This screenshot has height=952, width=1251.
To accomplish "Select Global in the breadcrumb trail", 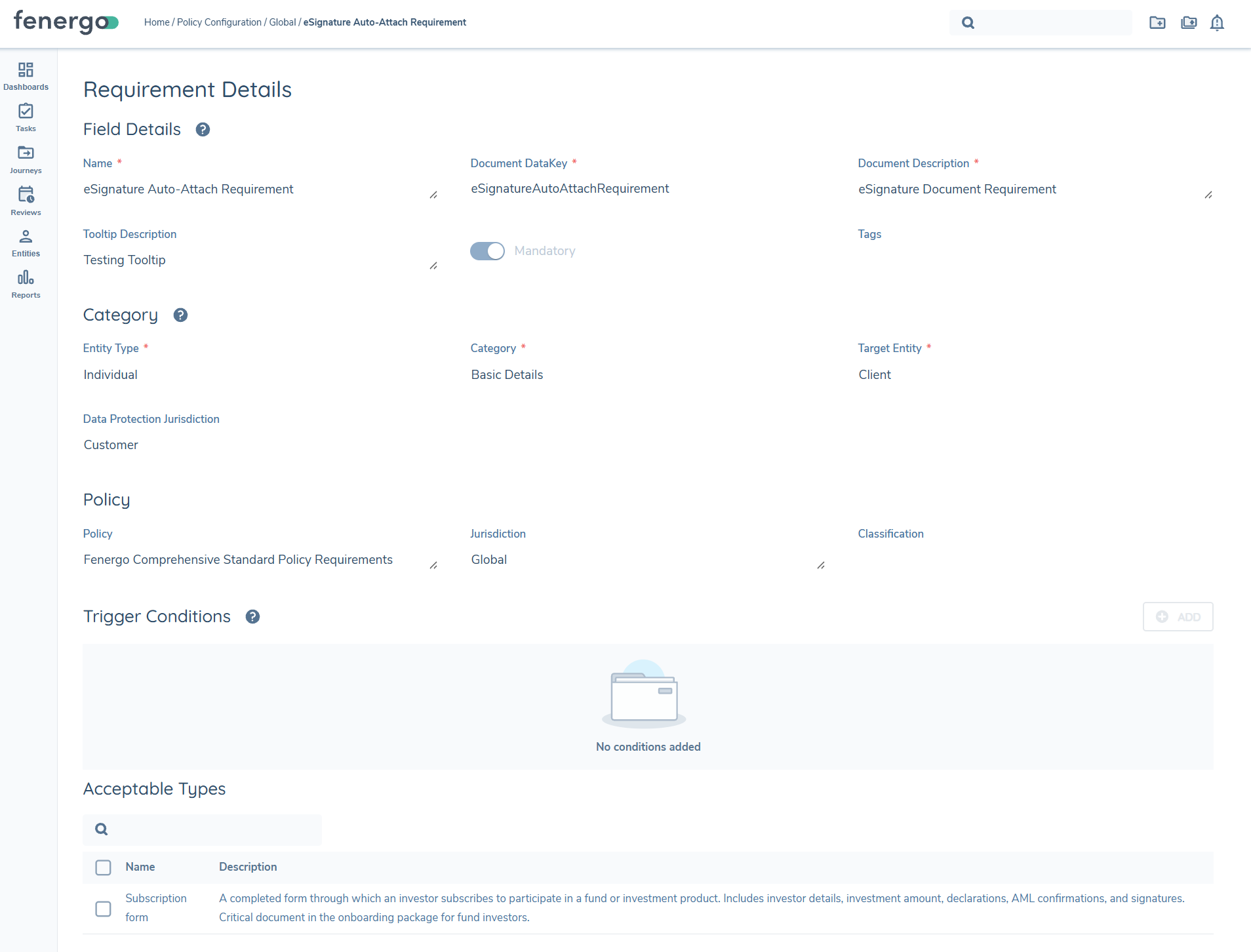I will point(282,22).
